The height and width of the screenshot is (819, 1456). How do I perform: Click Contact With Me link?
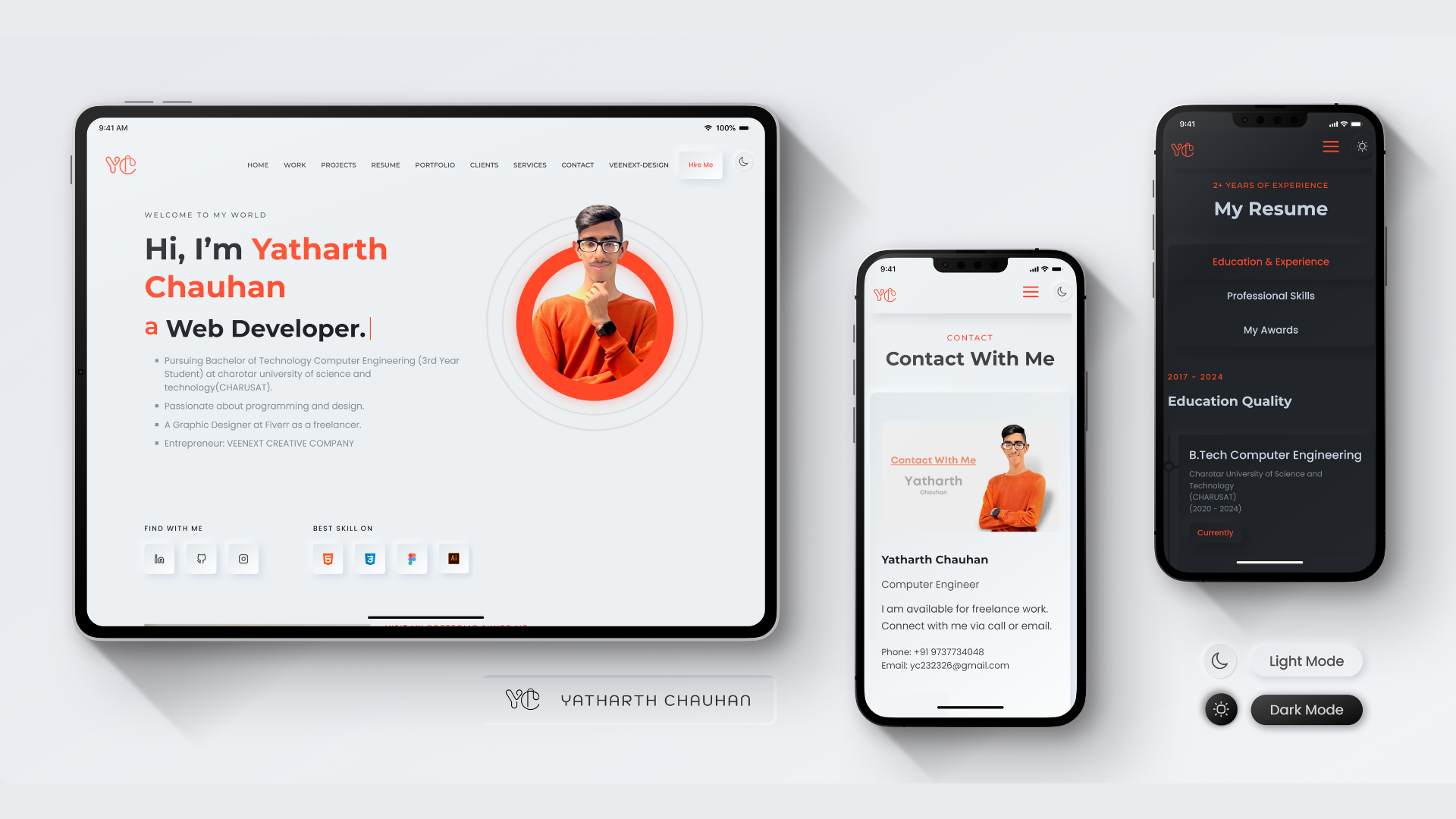click(932, 459)
